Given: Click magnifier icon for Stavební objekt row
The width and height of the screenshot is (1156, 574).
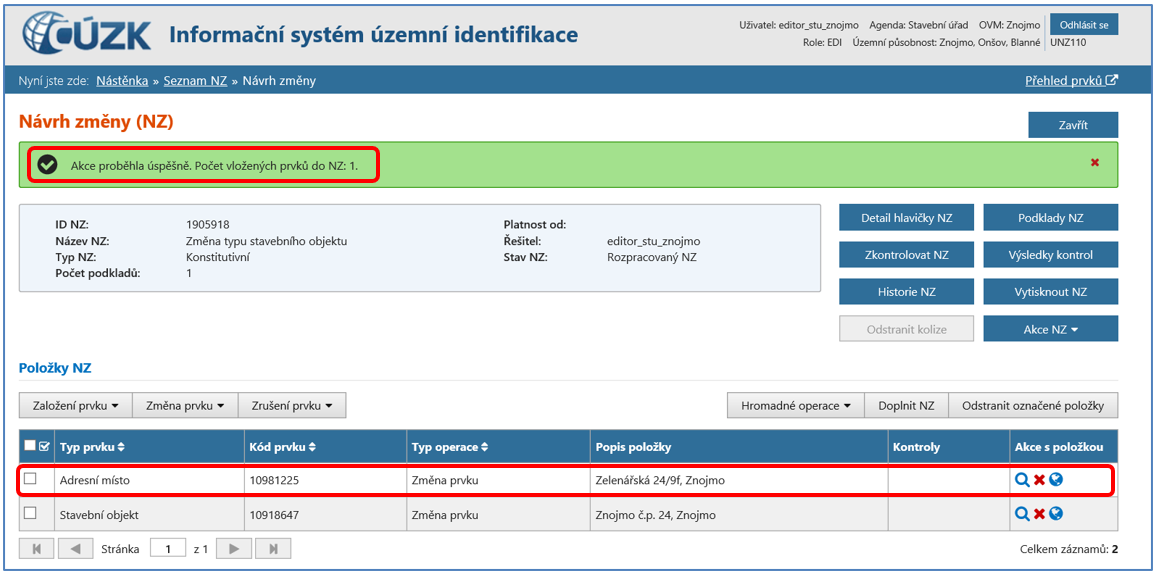Looking at the screenshot, I should pos(1022,514).
